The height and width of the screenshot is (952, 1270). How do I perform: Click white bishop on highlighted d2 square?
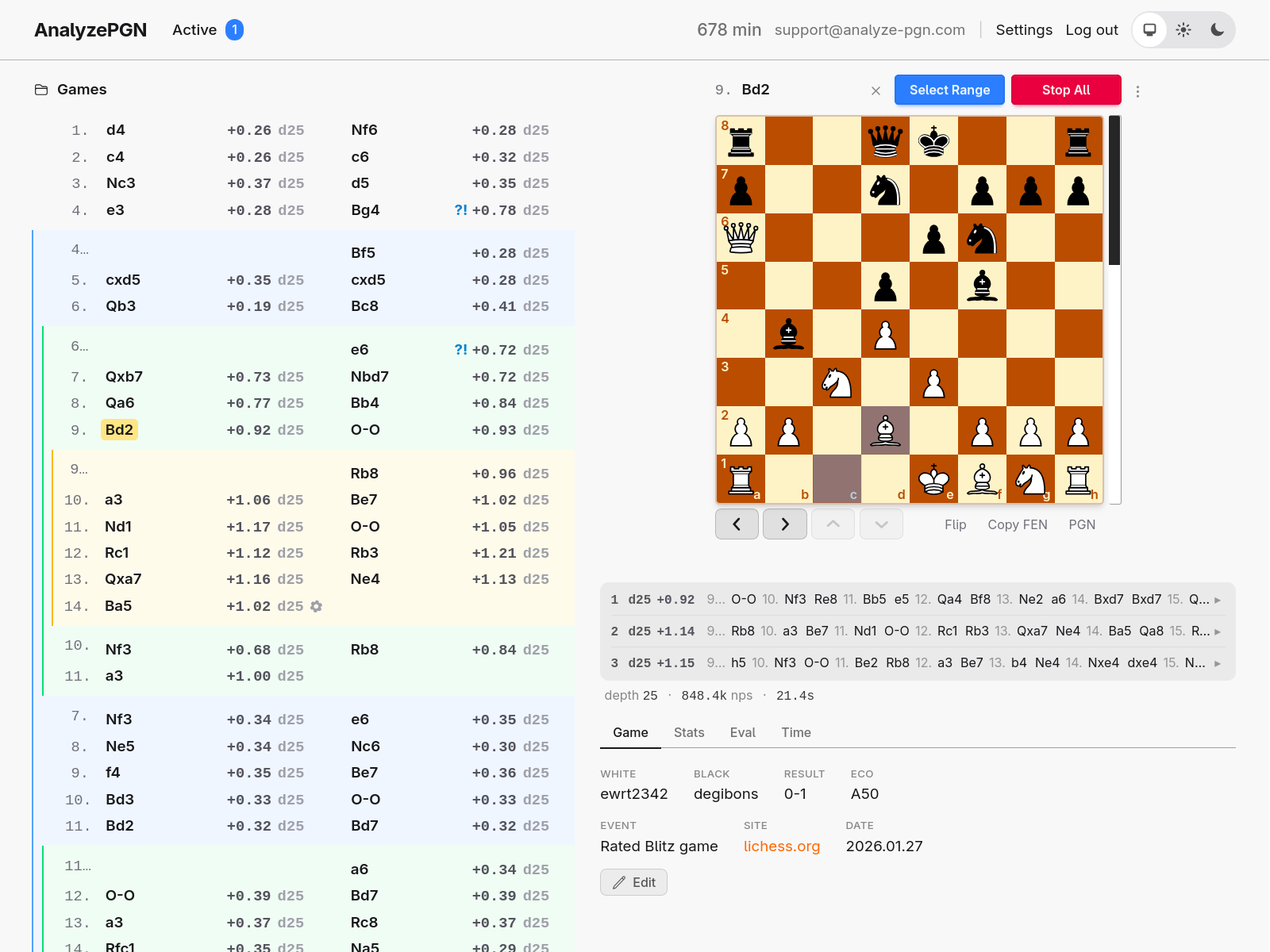click(x=886, y=431)
